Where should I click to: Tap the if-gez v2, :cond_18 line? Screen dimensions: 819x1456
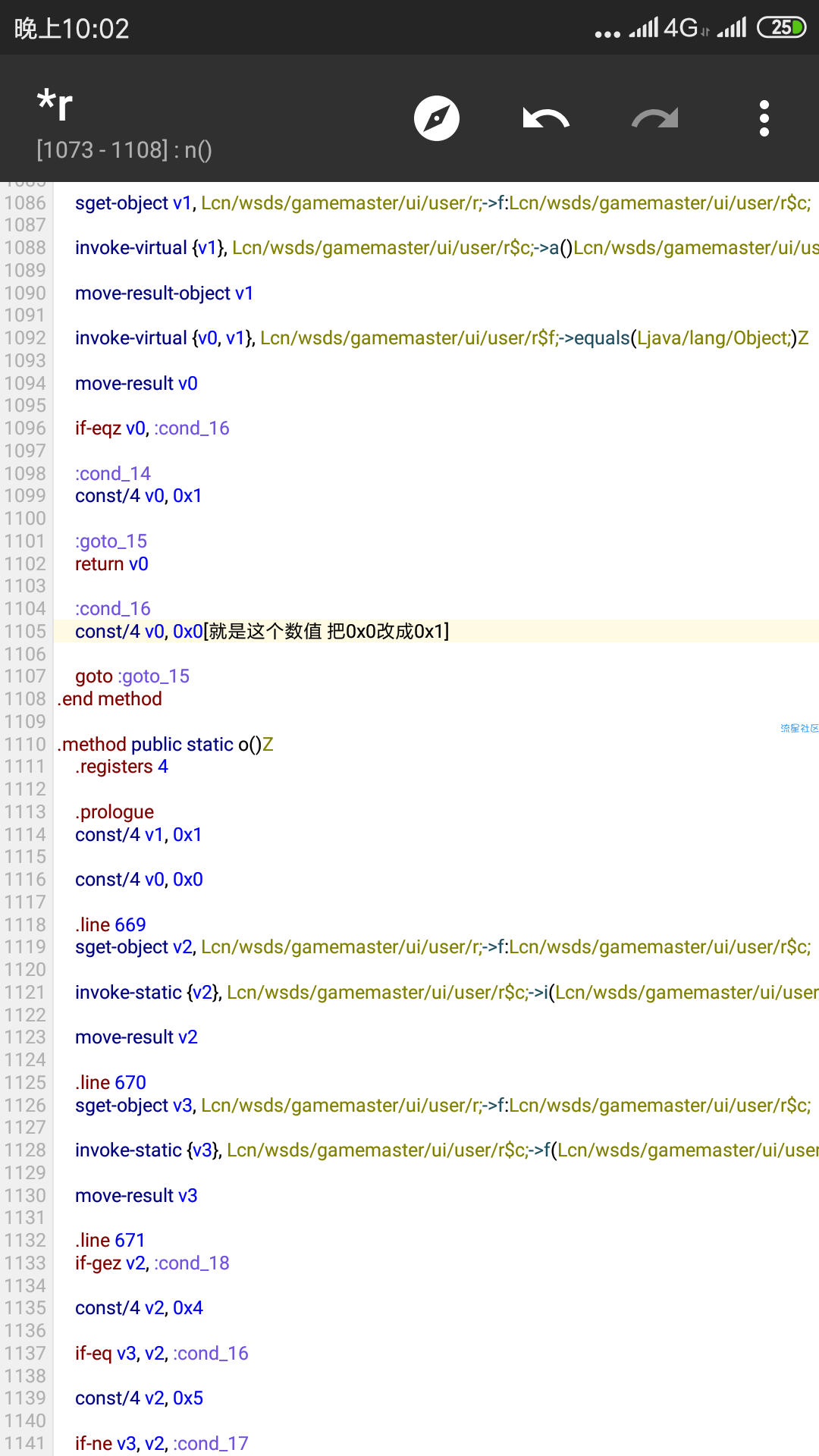pos(152,1263)
